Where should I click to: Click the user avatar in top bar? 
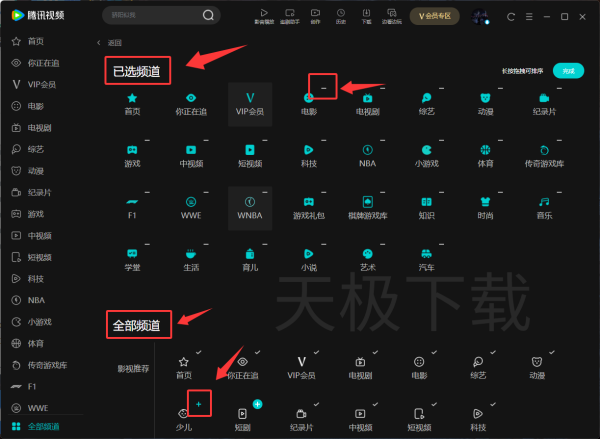479,16
